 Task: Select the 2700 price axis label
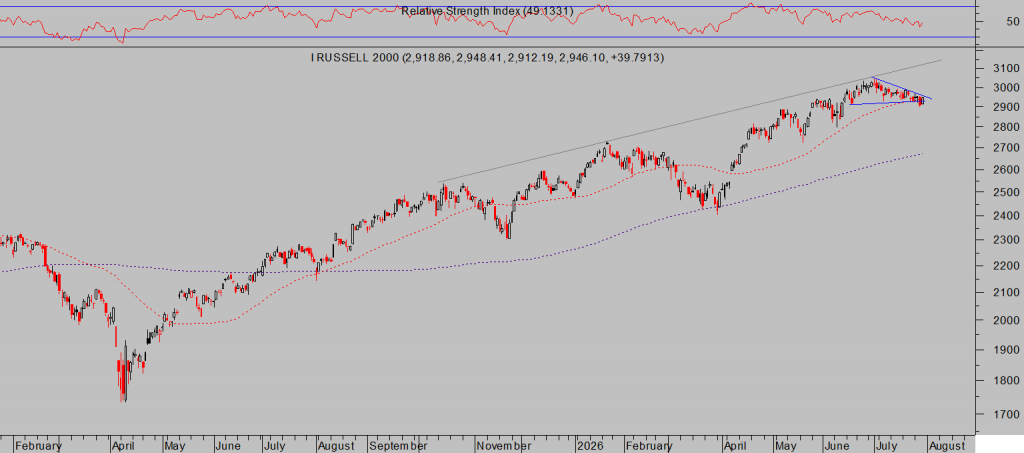[1006, 148]
